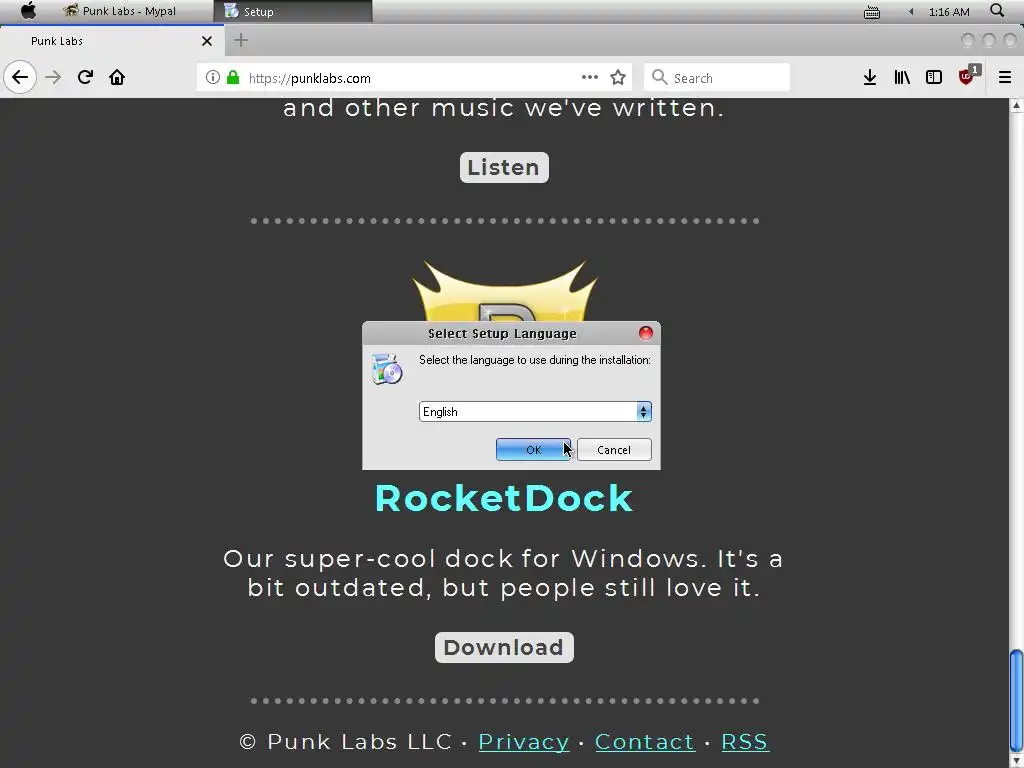Open the Contact link

(x=645, y=742)
